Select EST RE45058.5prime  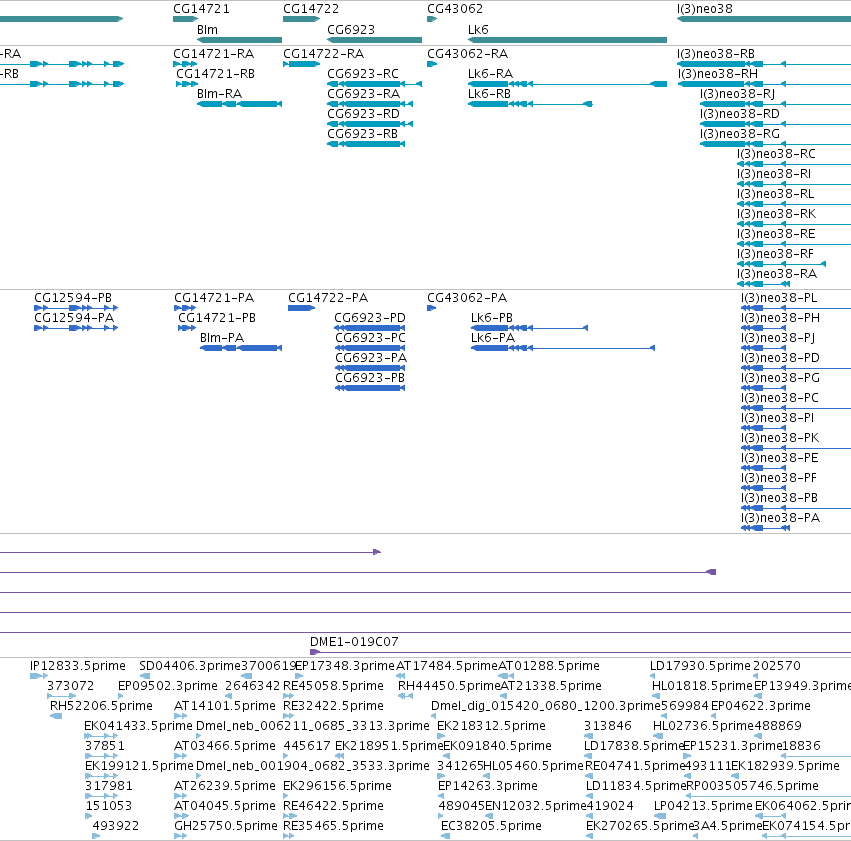(x=333, y=686)
